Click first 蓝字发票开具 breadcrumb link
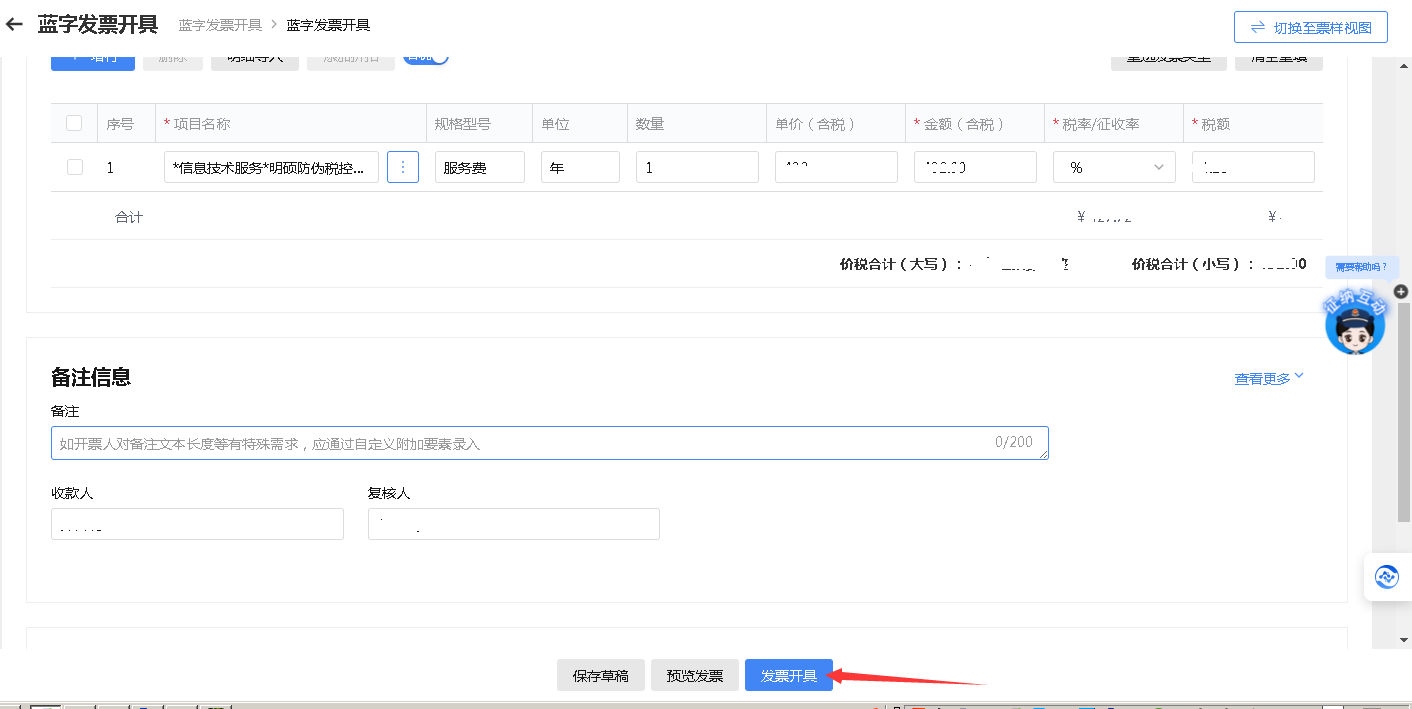This screenshot has width=1412, height=709. 220,25
